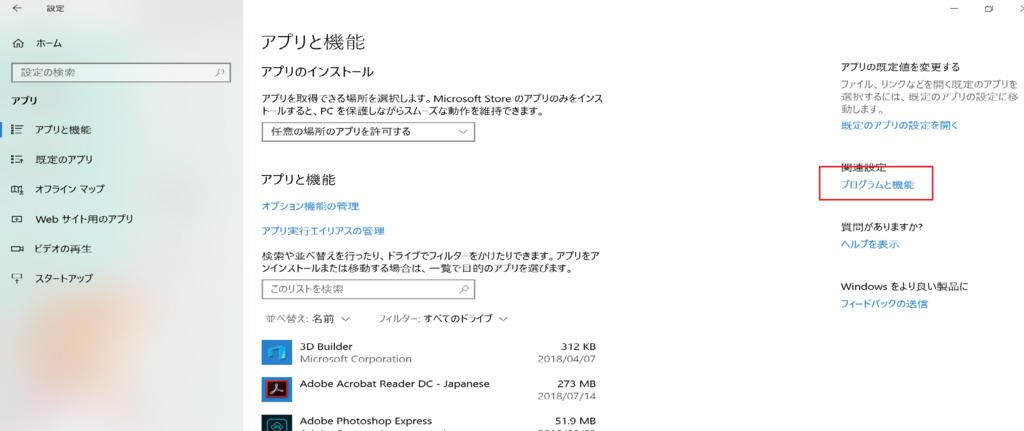Click the search magnifier in 設定の検索

pyautogui.click(x=221, y=72)
